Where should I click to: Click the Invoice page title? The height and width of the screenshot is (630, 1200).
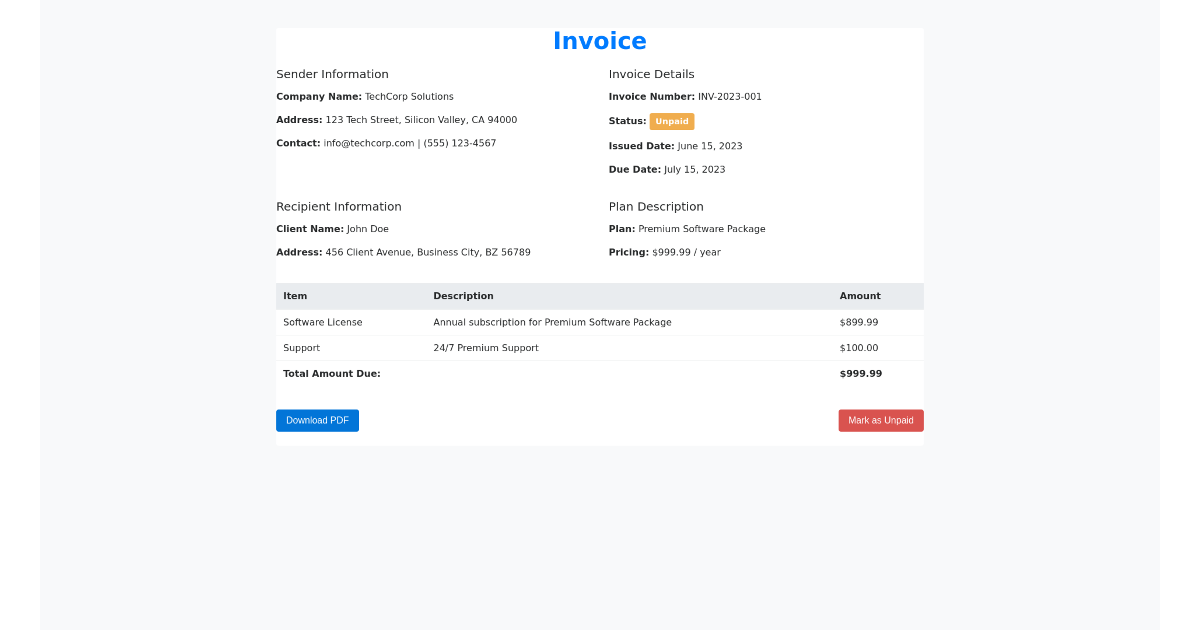click(x=599, y=41)
